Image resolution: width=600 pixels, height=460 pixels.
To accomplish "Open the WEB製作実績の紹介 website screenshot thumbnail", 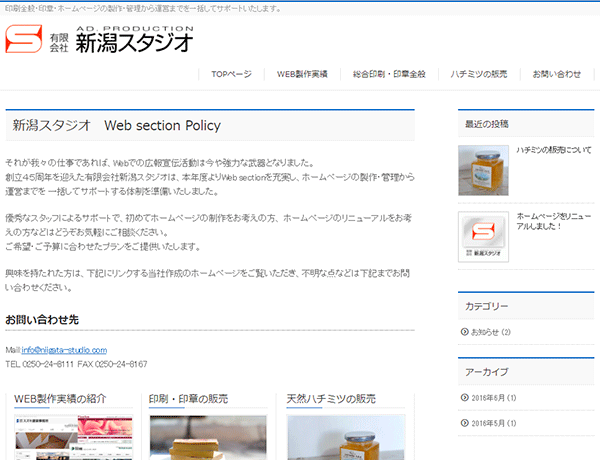I will (x=73, y=437).
